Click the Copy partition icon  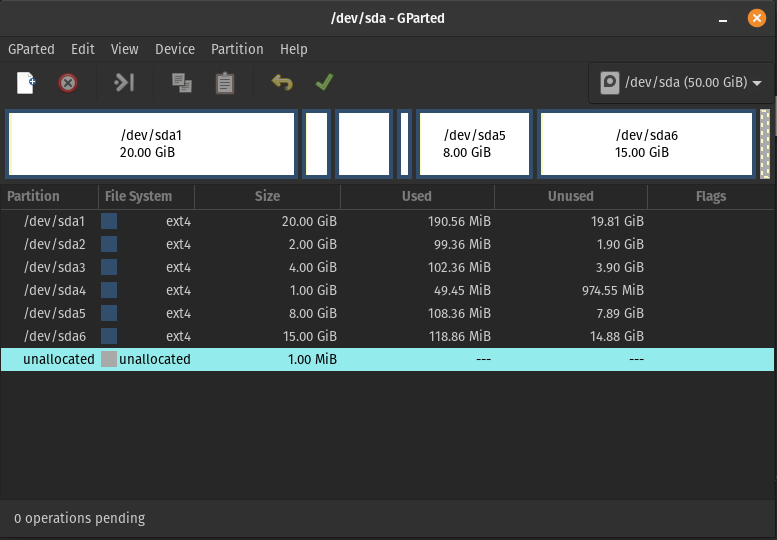(x=182, y=83)
